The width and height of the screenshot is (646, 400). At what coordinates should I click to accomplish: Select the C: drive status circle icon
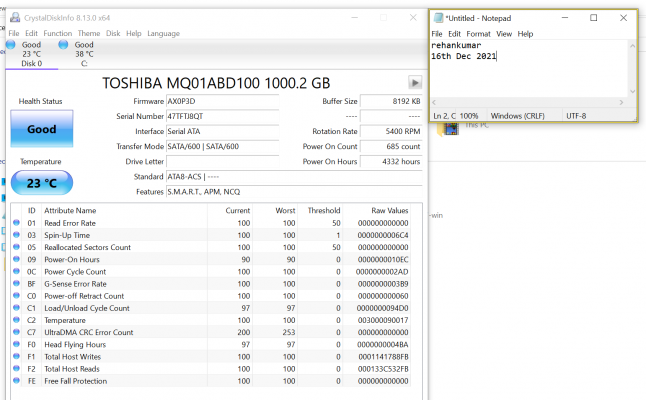coord(63,45)
